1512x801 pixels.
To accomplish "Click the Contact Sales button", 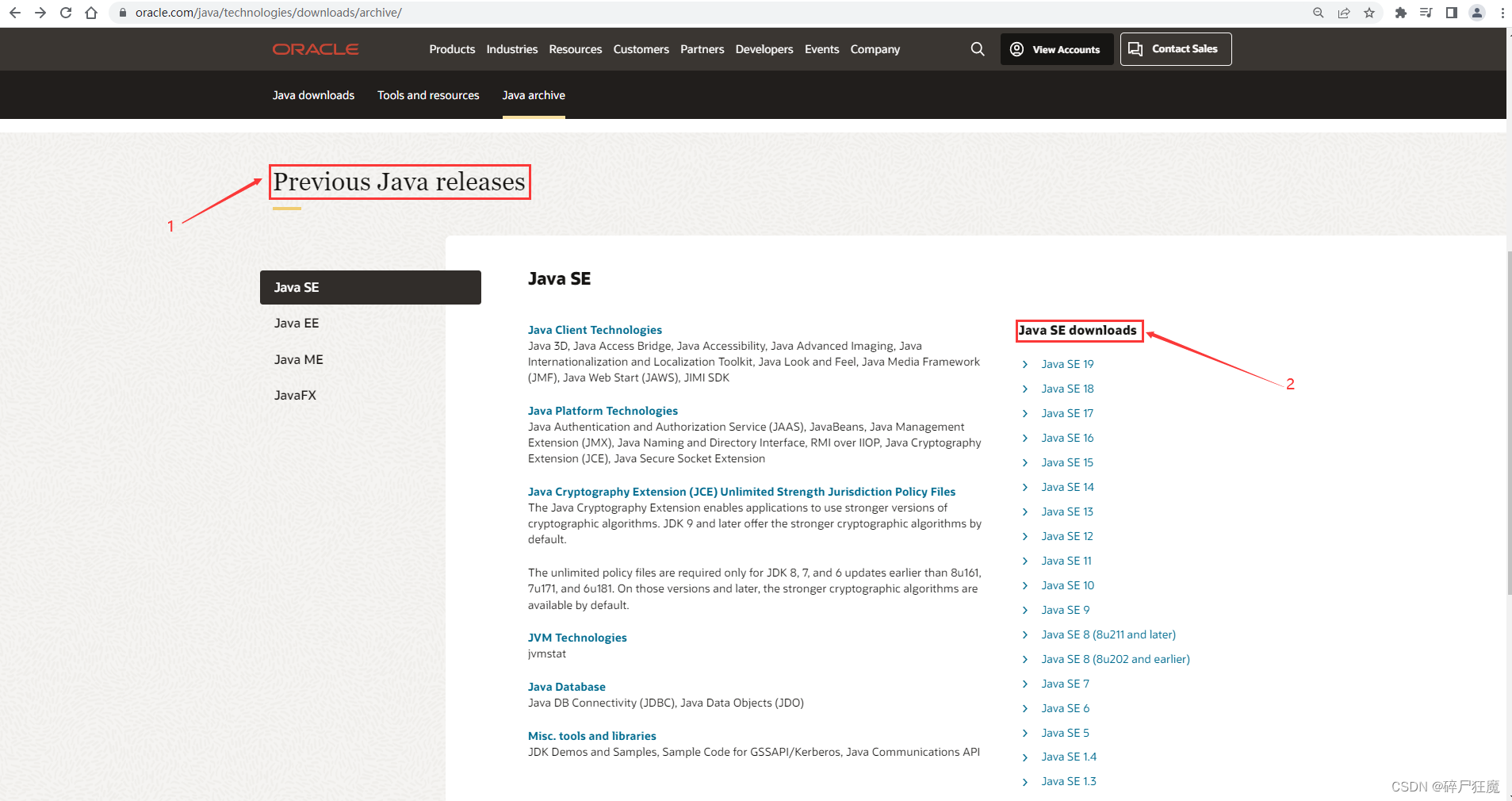I will 1176,49.
